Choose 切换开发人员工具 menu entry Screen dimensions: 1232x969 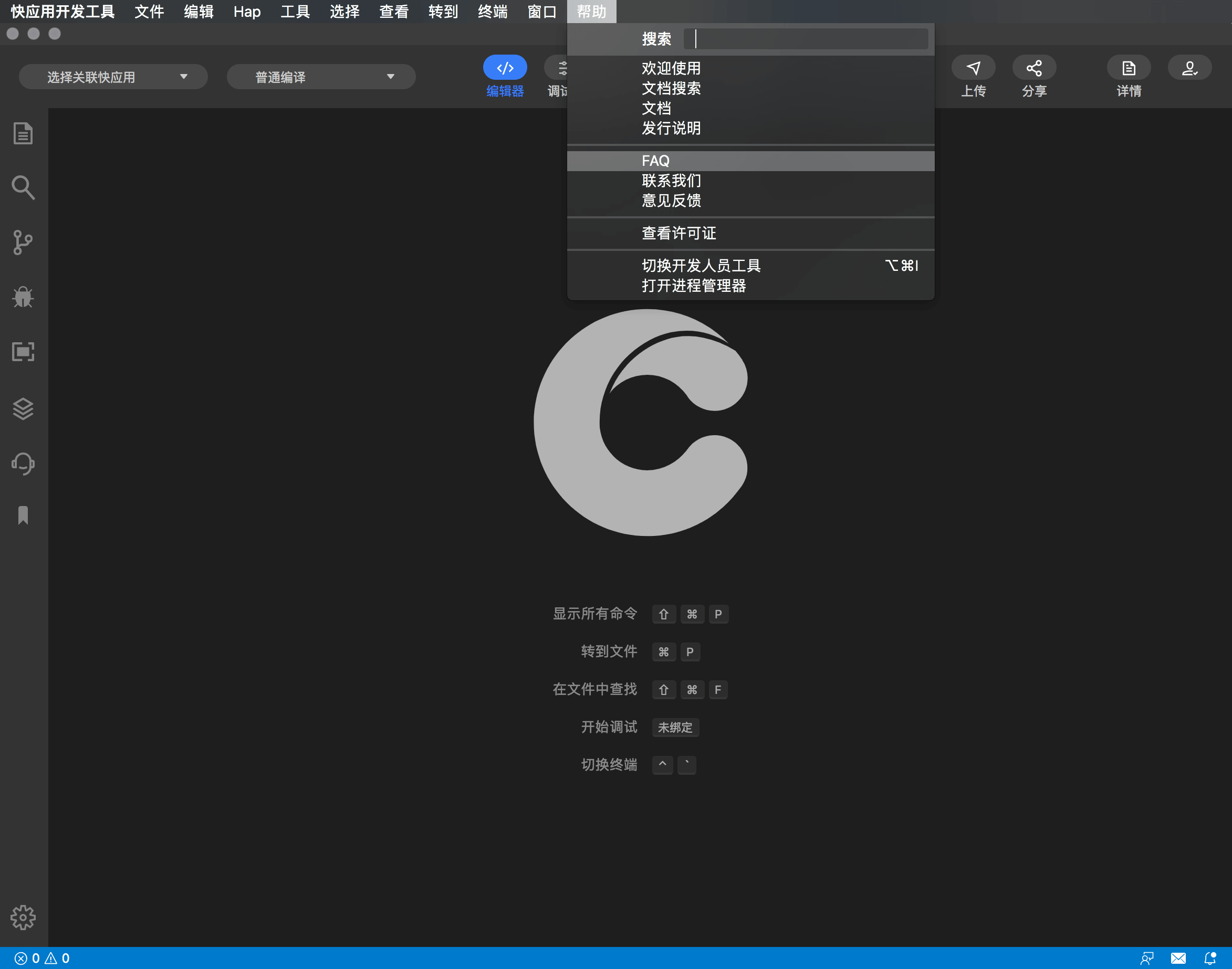click(x=701, y=266)
